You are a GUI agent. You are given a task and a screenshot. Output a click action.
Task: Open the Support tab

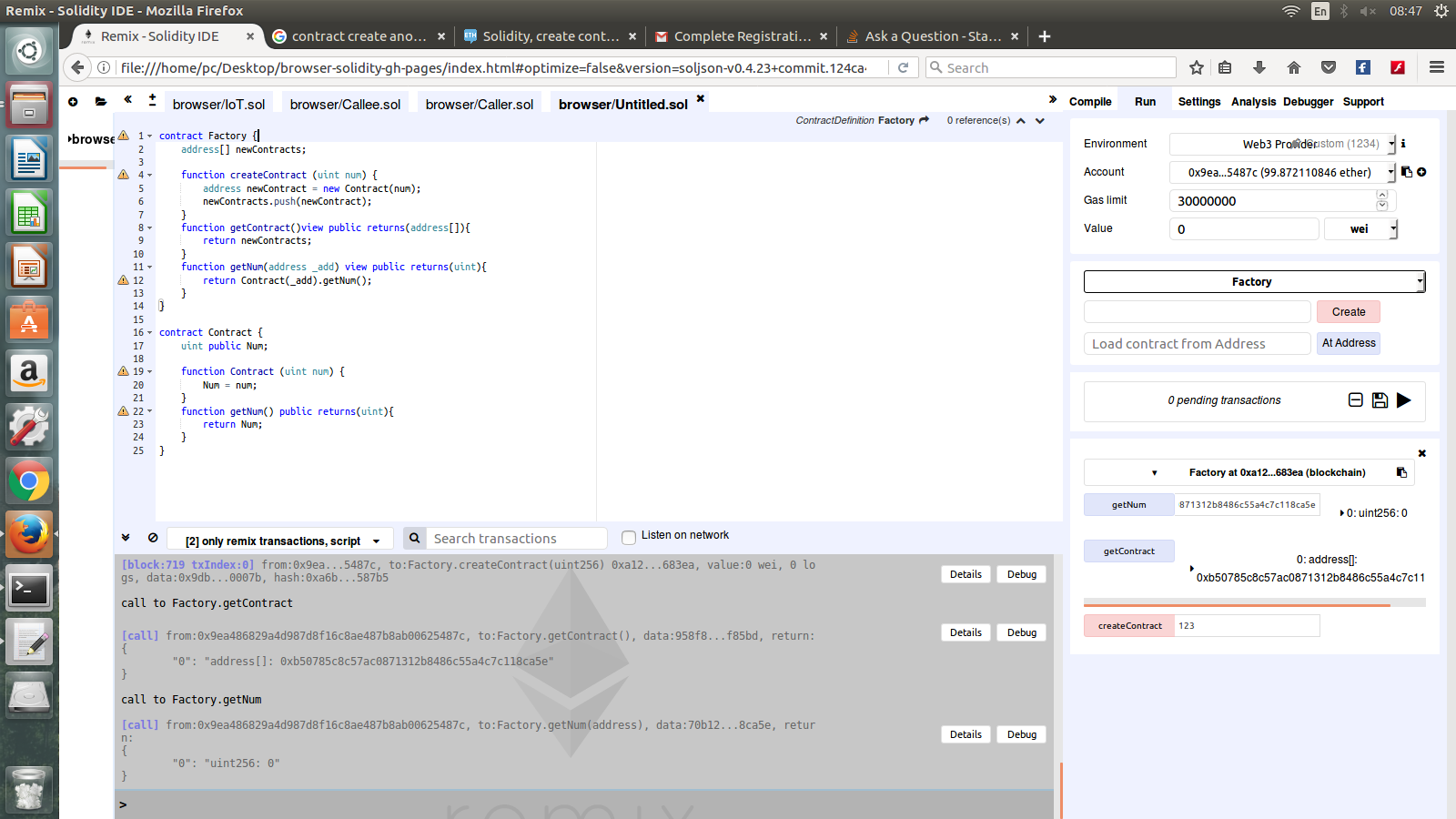(1363, 102)
